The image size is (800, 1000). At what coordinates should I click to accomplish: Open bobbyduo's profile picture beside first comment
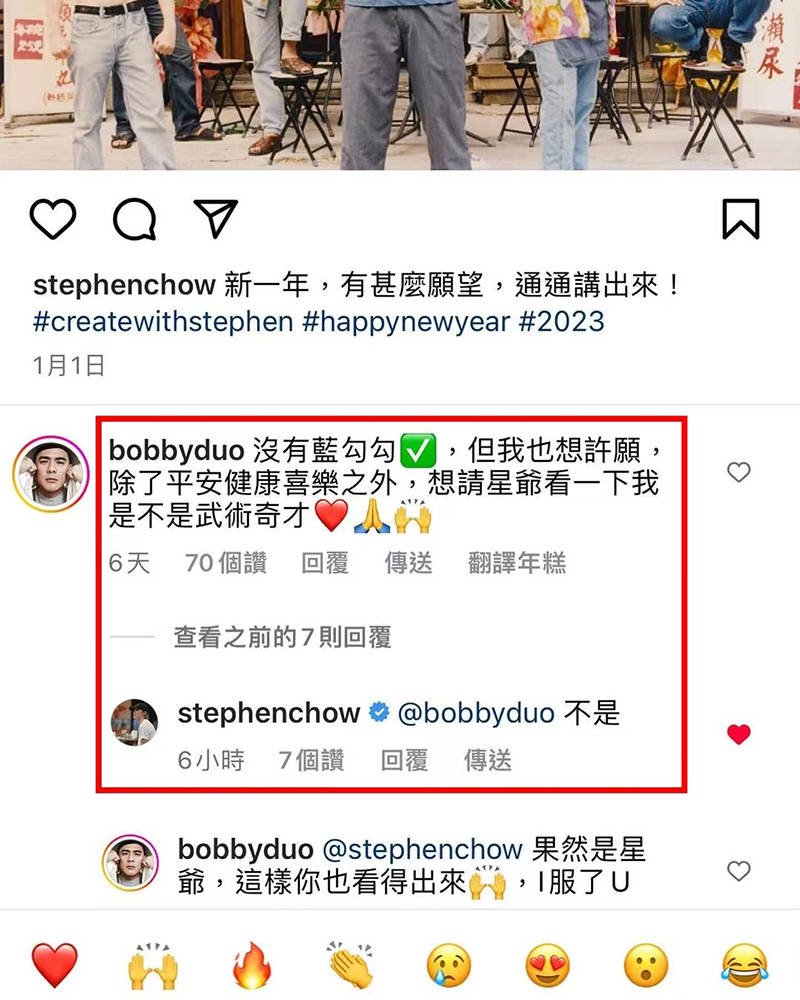(x=51, y=473)
